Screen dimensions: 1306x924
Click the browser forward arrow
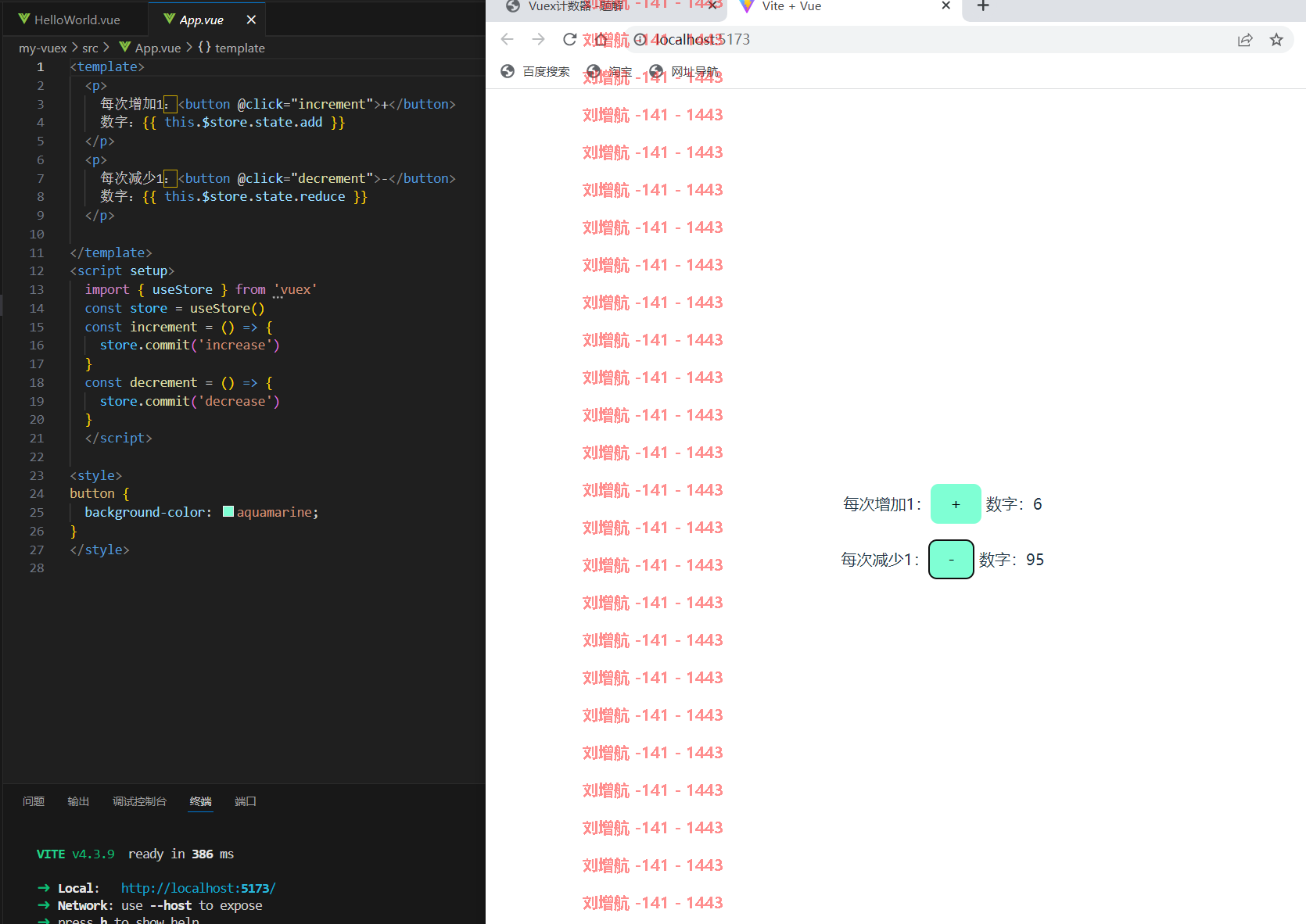pos(538,39)
